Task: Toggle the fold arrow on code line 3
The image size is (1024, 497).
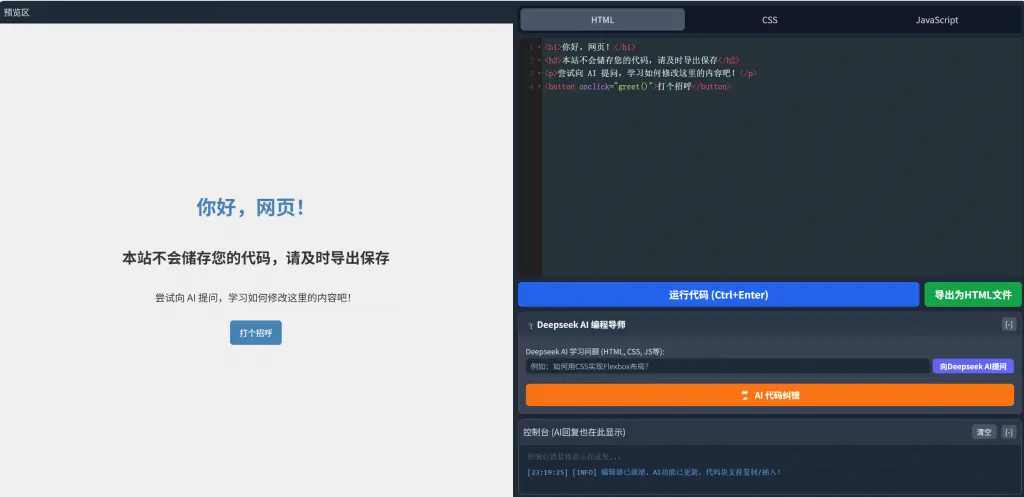Action: [x=539, y=74]
